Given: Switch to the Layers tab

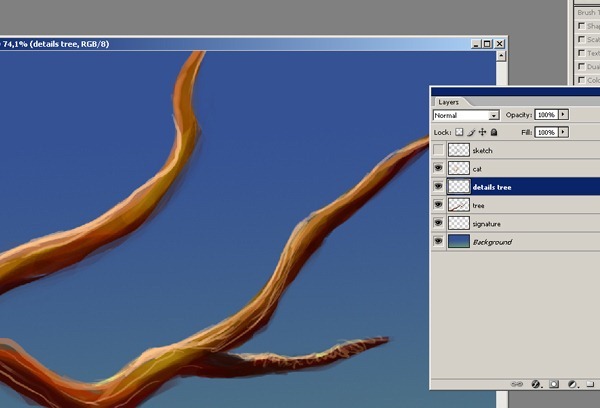Looking at the screenshot, I should pyautogui.click(x=448, y=102).
